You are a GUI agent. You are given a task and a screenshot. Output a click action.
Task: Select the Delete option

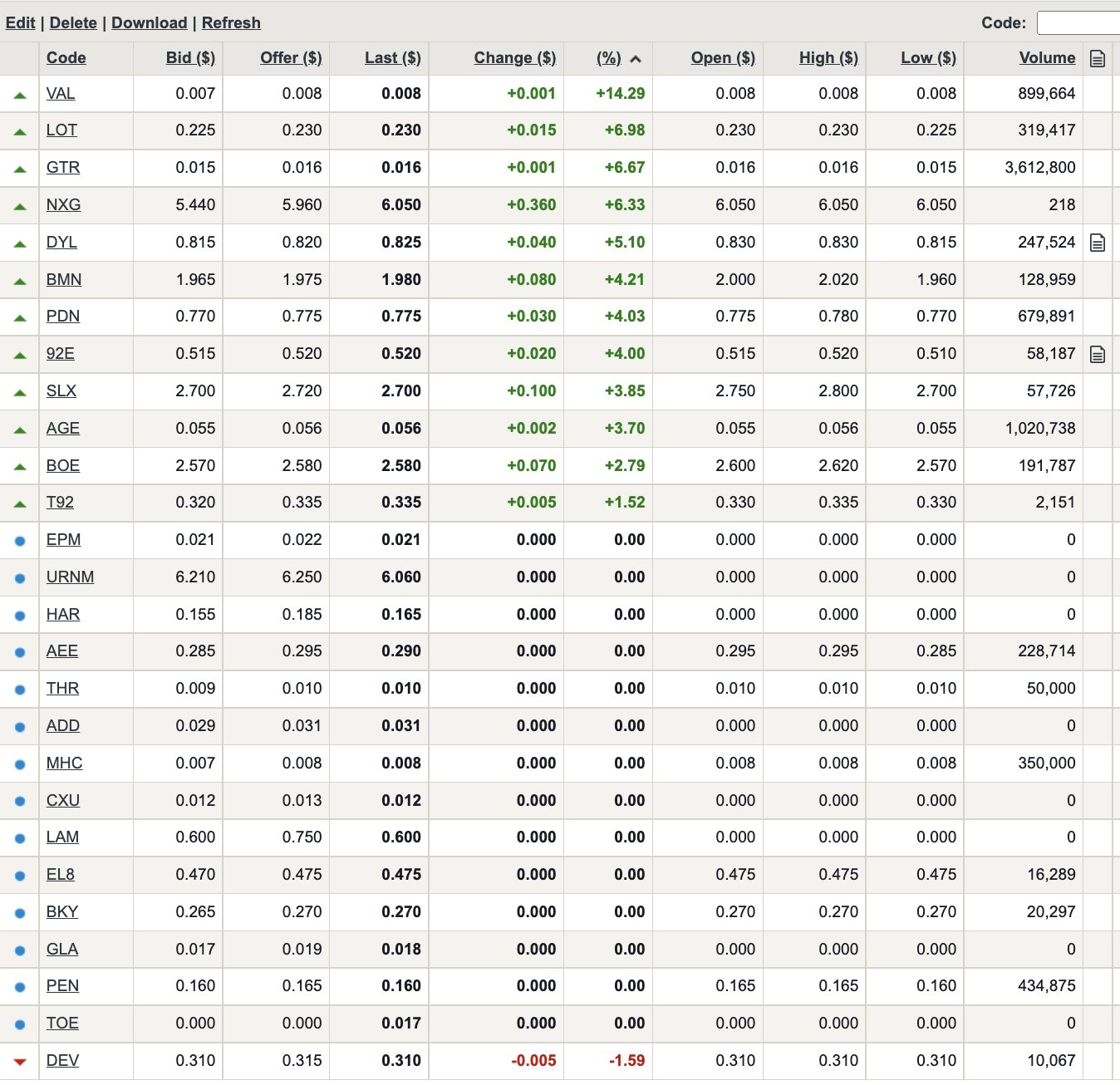pos(73,22)
